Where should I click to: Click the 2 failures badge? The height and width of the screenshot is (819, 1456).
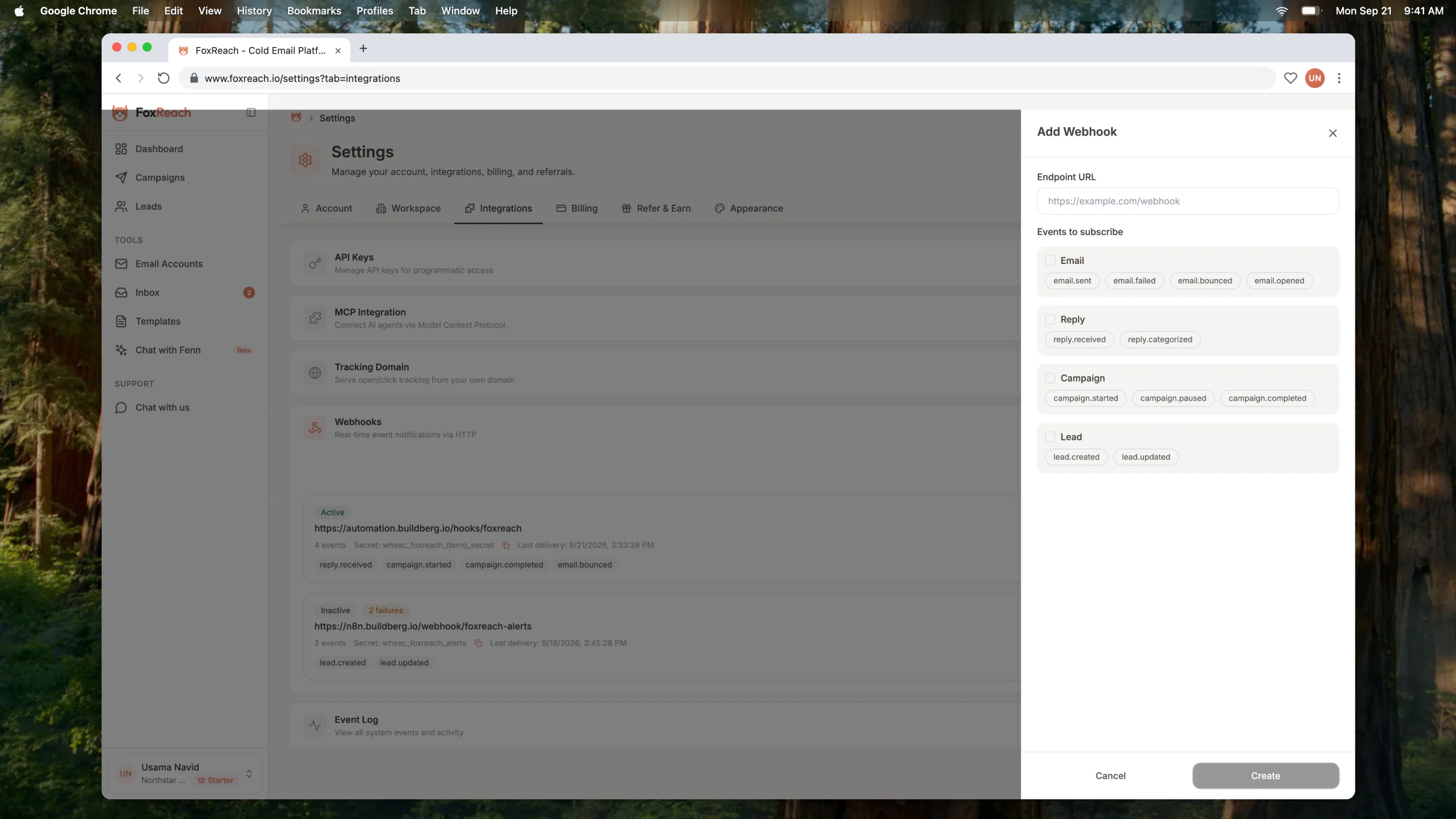[x=385, y=610]
